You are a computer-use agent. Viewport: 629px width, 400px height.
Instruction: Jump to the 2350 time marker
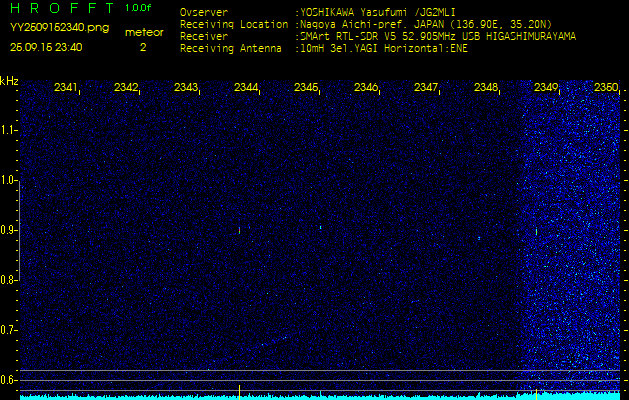tap(605, 88)
